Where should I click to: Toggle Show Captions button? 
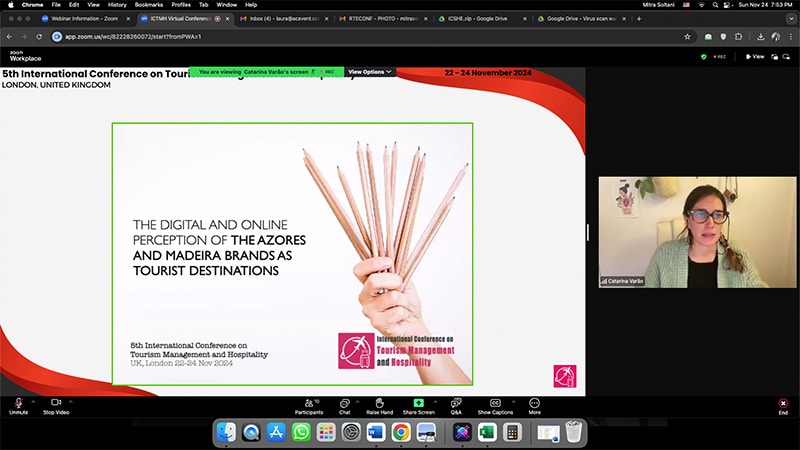495,403
